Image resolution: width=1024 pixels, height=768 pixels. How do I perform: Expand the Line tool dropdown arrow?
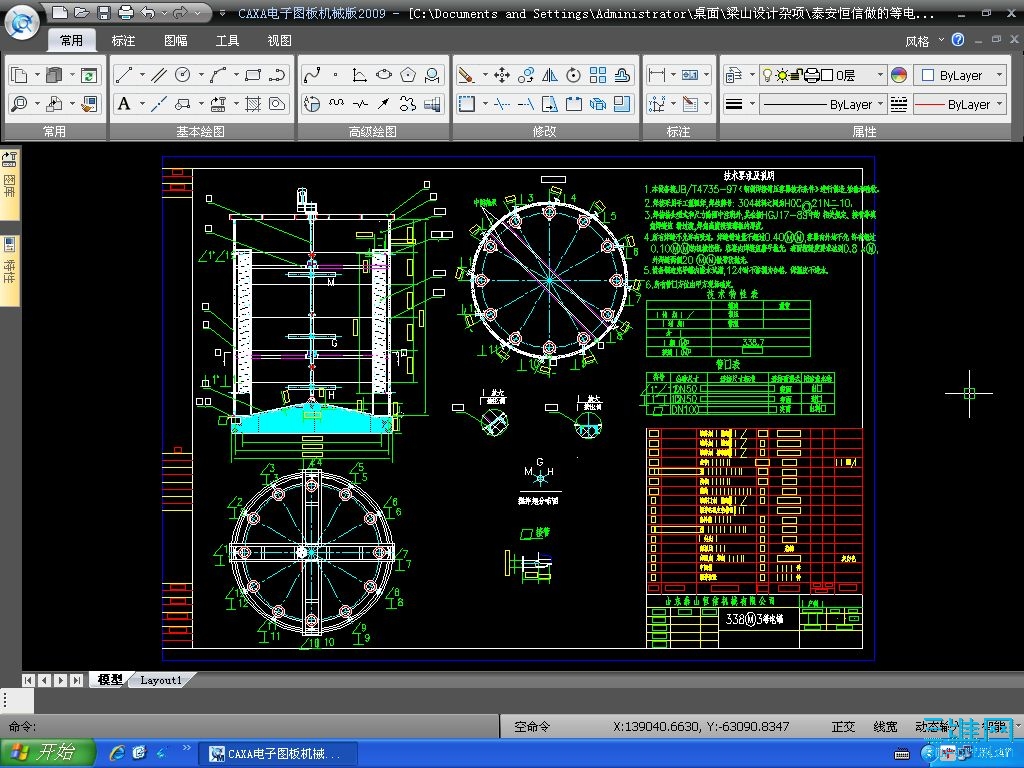pos(141,75)
